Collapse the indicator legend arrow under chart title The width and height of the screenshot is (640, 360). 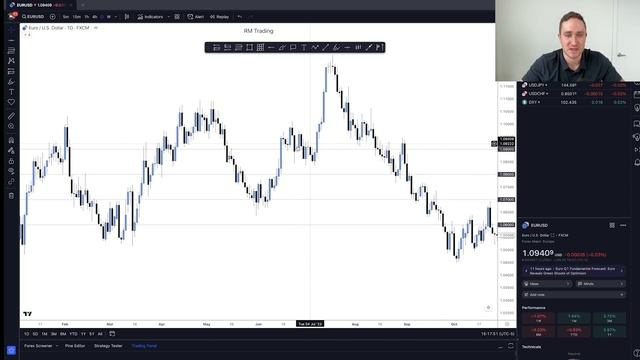coord(26,35)
